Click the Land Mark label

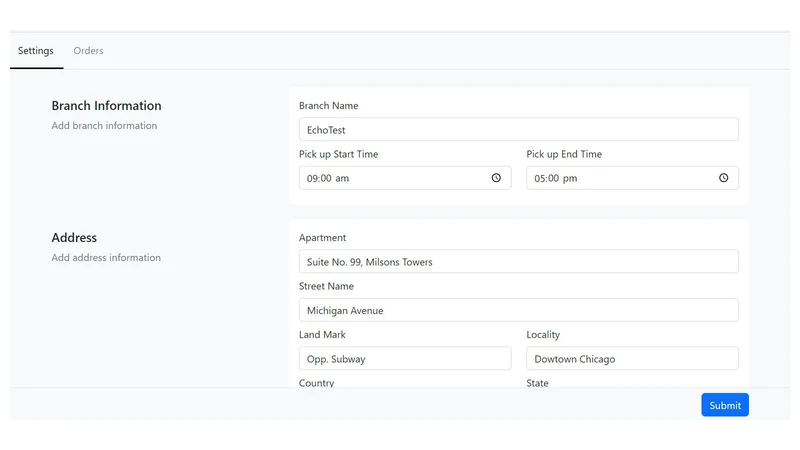322,335
